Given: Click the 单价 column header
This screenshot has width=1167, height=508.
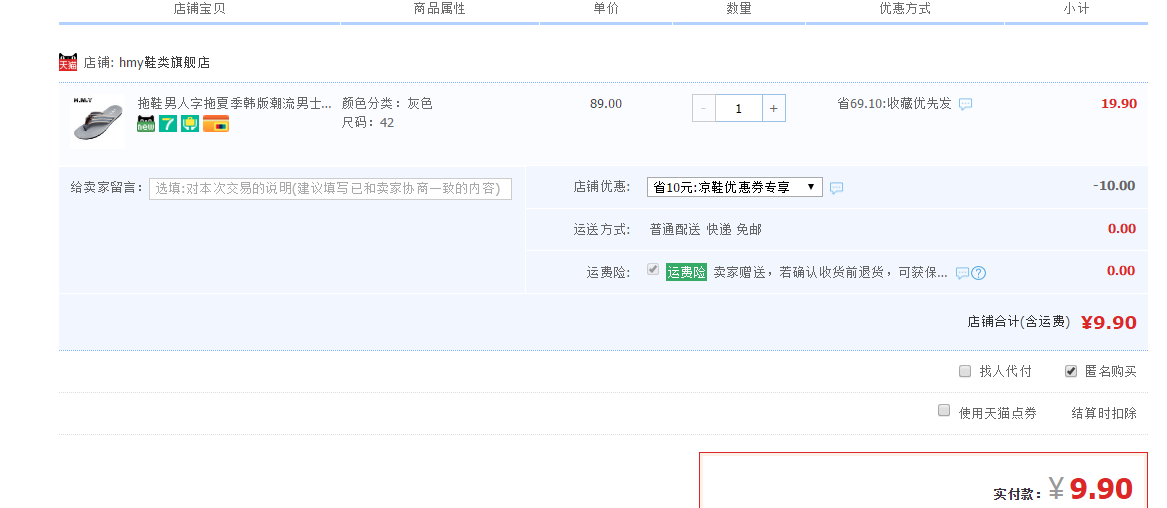Looking at the screenshot, I should coord(606,9).
